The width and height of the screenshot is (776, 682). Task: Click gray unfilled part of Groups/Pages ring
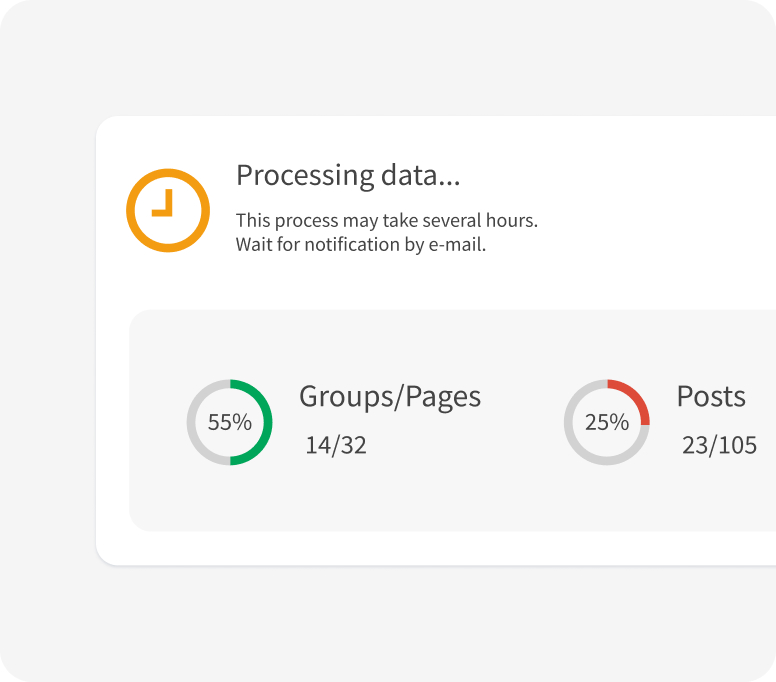[x=192, y=422]
